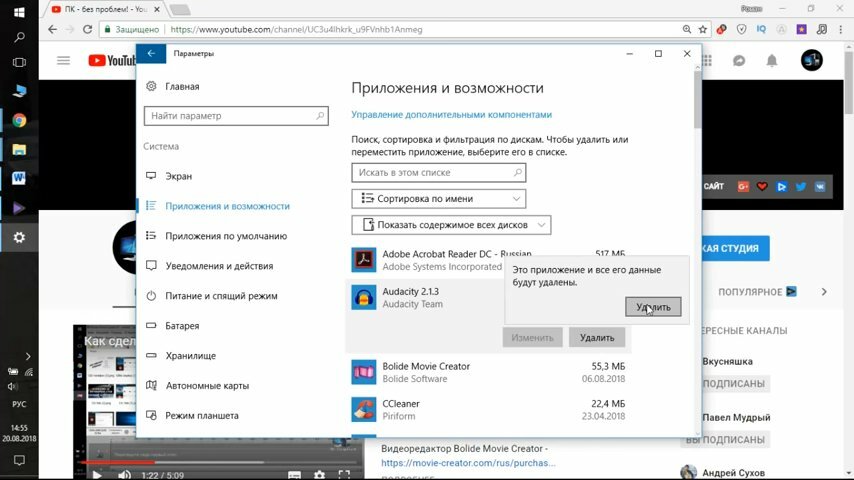Screen dimensions: 854x480
Task: Click Chrome back navigation arrow
Action: (52, 29)
